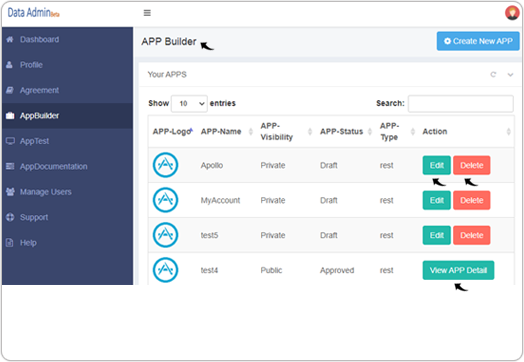Viewport: 524px width, 362px height.
Task: Click the Your APPS panel title
Action: click(x=167, y=75)
